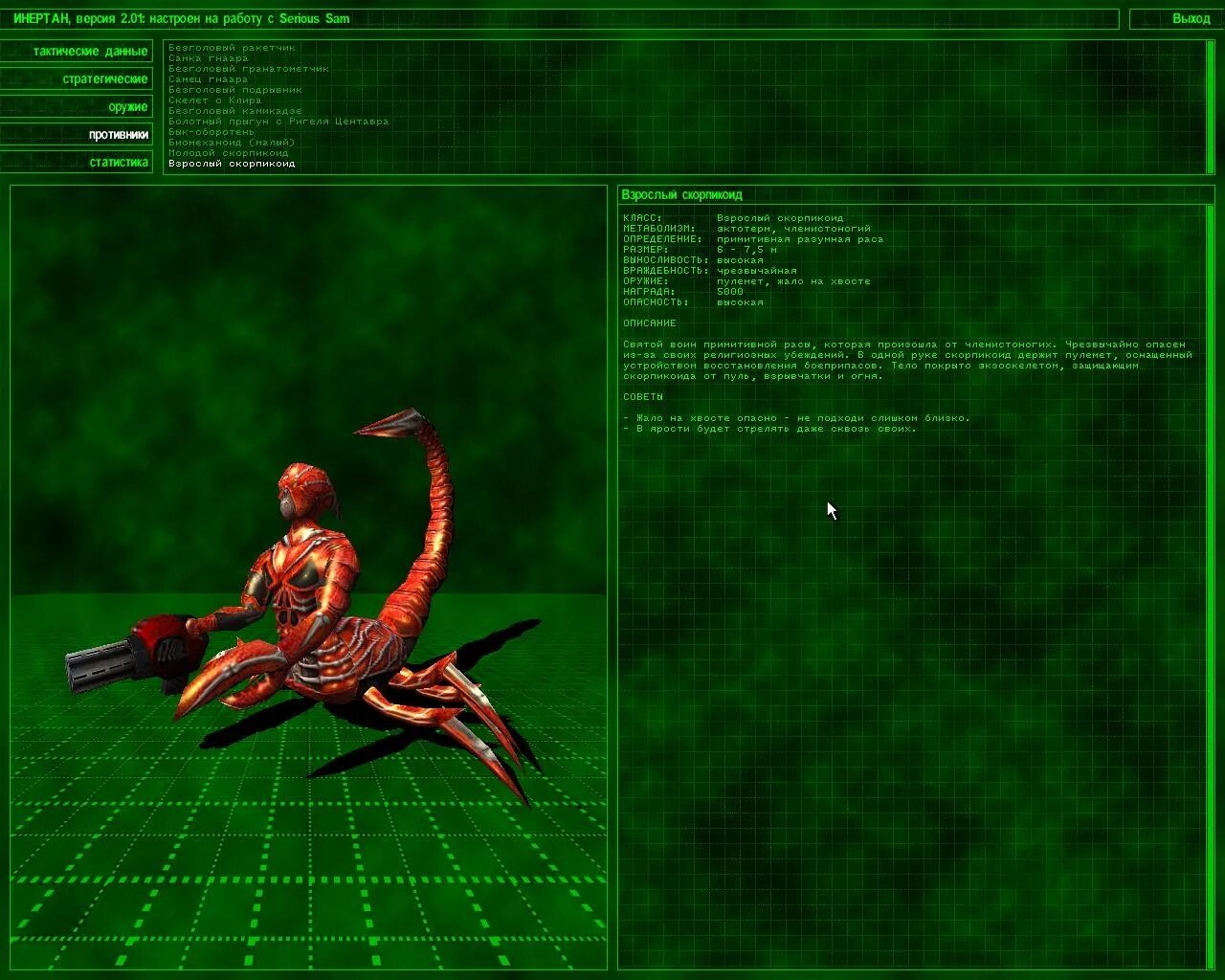Click the enemy list scrollbar

click(1210, 106)
